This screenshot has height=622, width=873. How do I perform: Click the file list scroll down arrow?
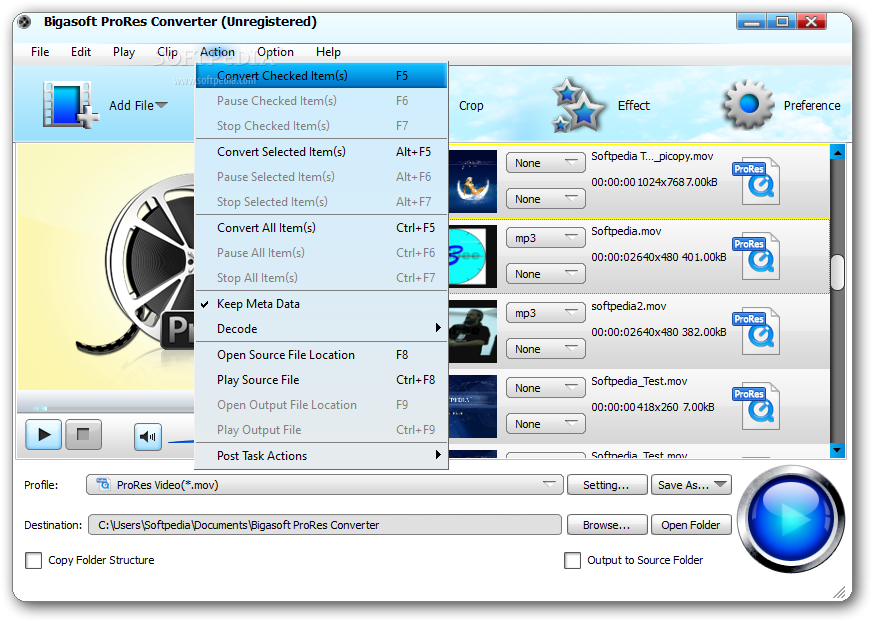(x=837, y=450)
